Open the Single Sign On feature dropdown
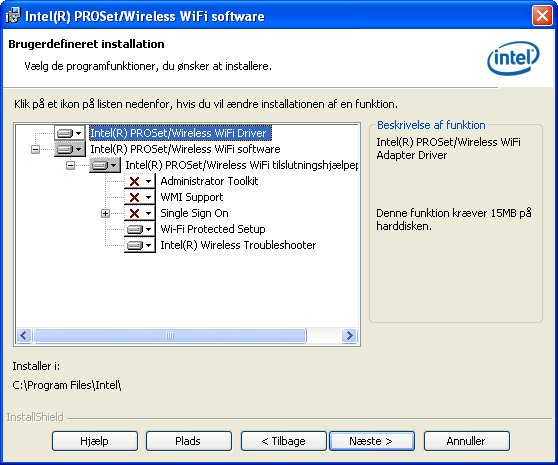This screenshot has width=558, height=465. pos(140,213)
